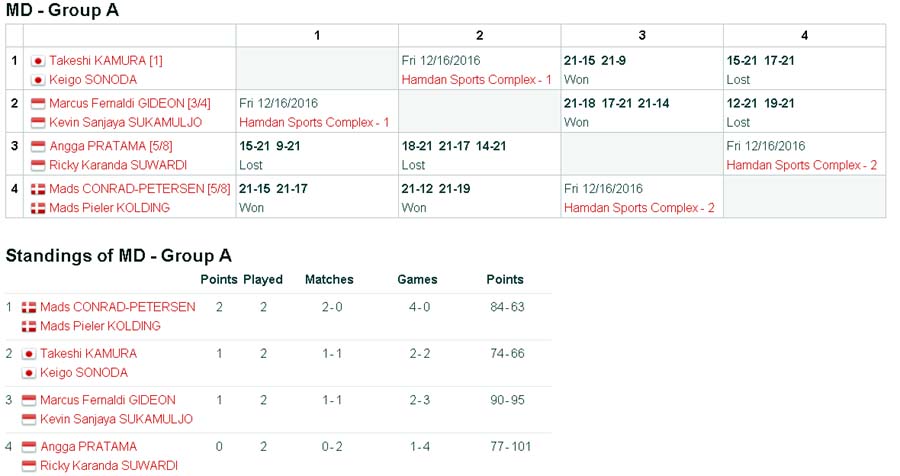Click Japan flag beside Takeshi KAMURA in group table

(x=38, y=61)
